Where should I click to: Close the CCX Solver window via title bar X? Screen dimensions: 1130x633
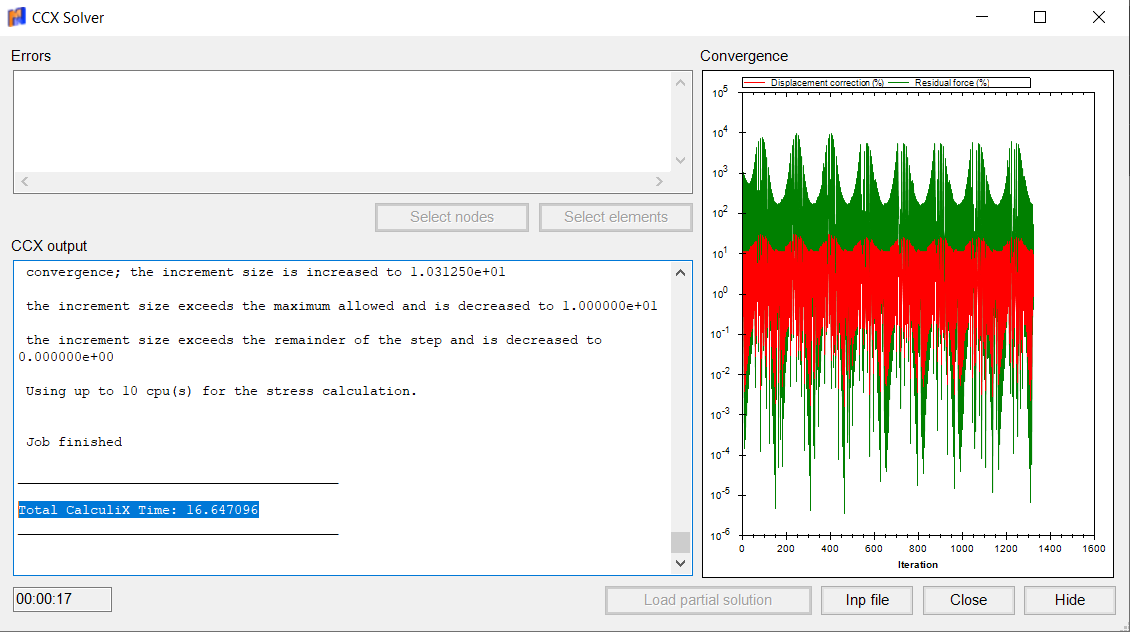[x=1098, y=17]
